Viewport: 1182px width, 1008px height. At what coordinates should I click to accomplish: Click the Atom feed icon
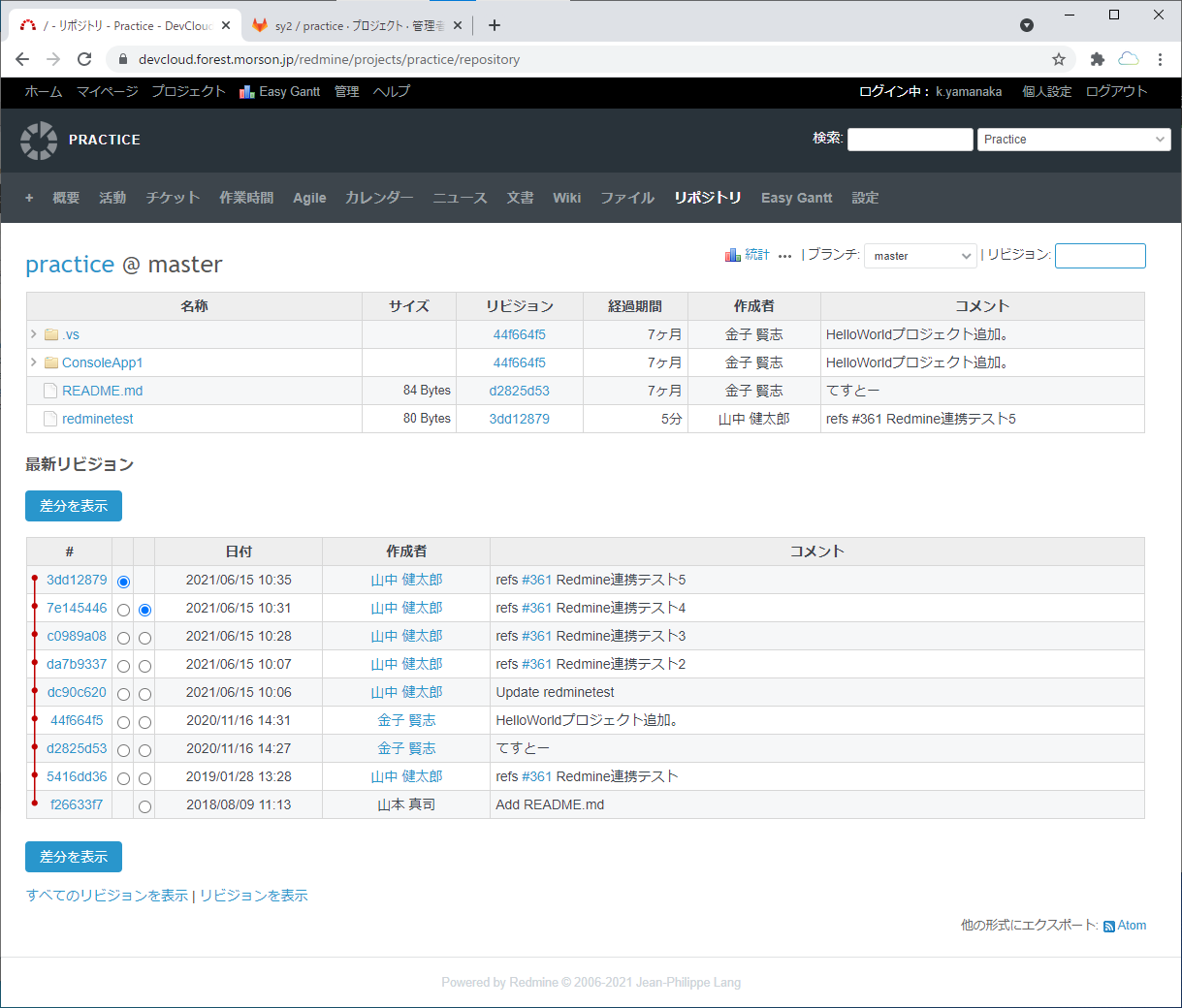[1109, 927]
